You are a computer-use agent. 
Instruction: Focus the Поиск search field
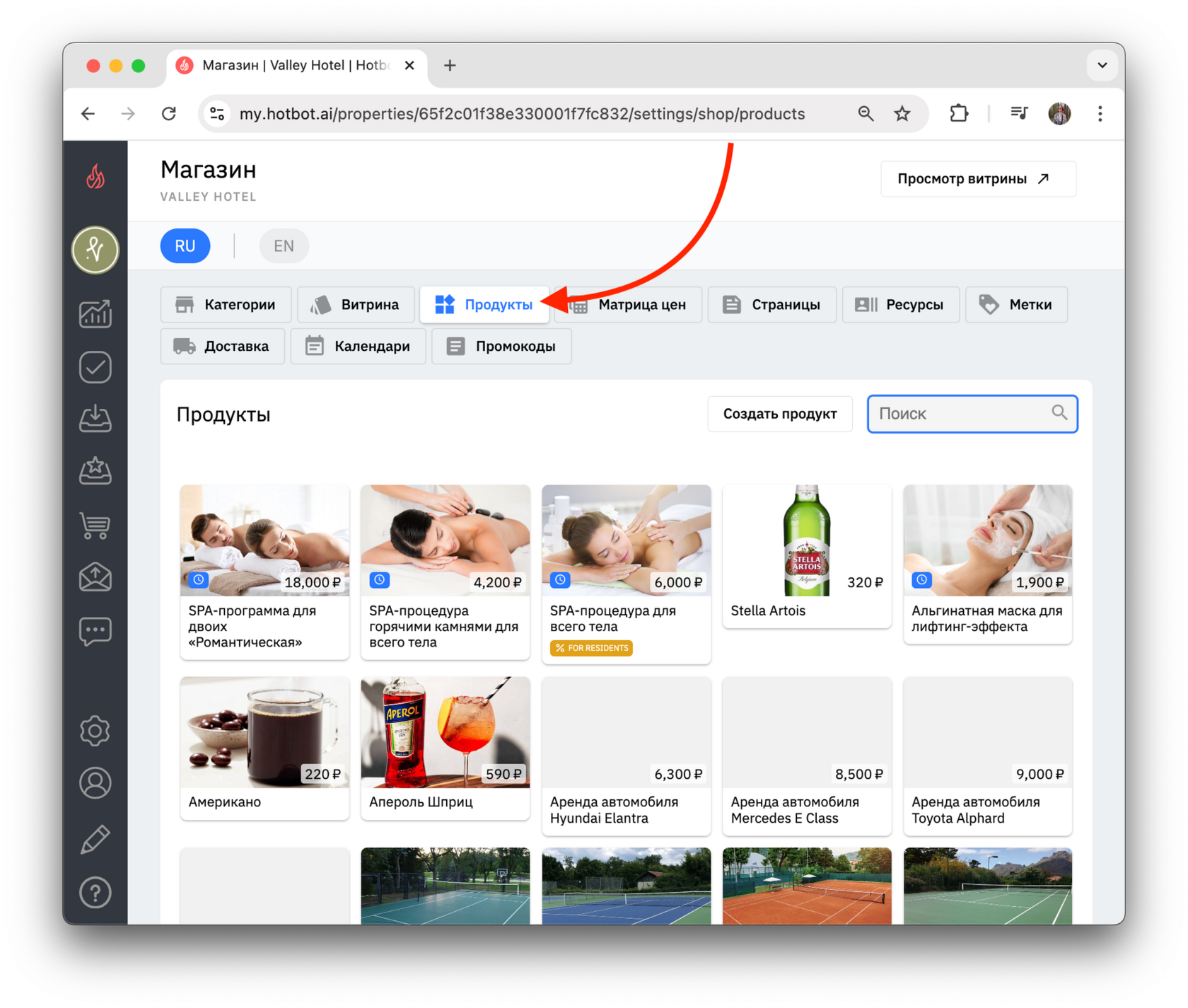pos(972,414)
